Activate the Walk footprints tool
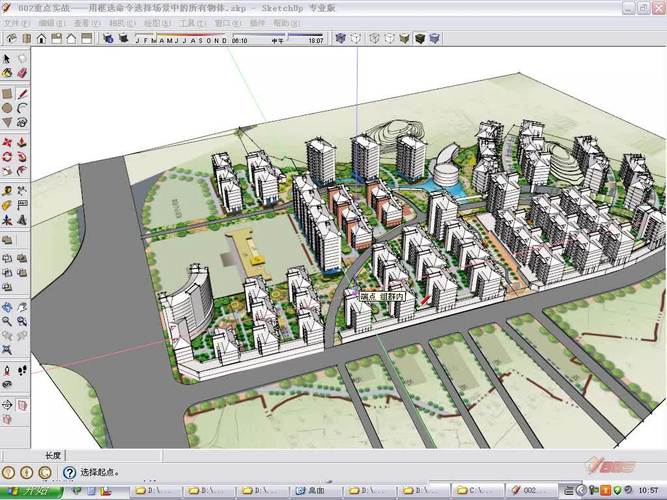Screen dimensions: 667x500 pyautogui.click(x=22, y=370)
